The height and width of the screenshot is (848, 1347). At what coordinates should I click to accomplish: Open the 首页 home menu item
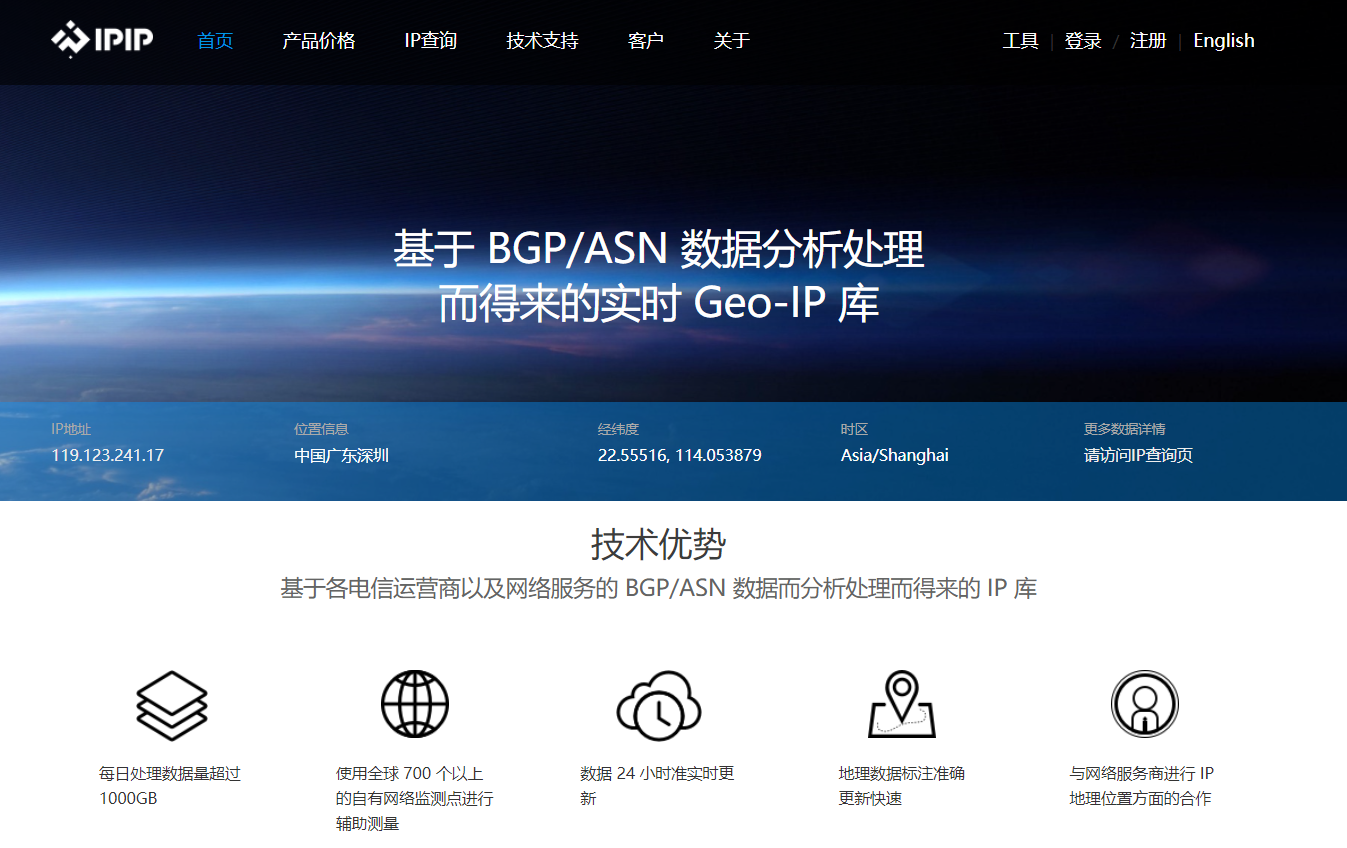tap(215, 41)
